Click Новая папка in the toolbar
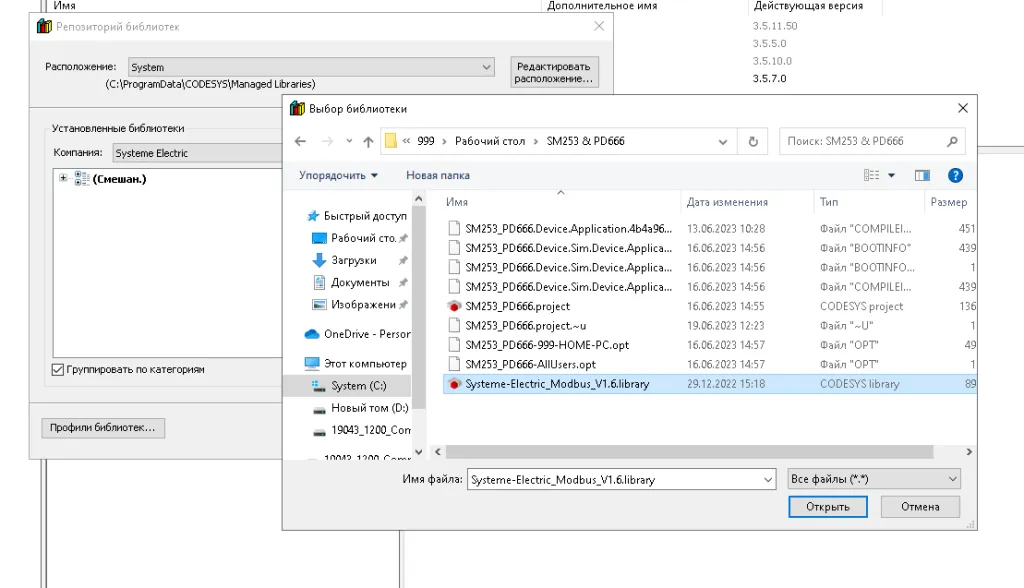The height and width of the screenshot is (588, 1024). tap(437, 175)
